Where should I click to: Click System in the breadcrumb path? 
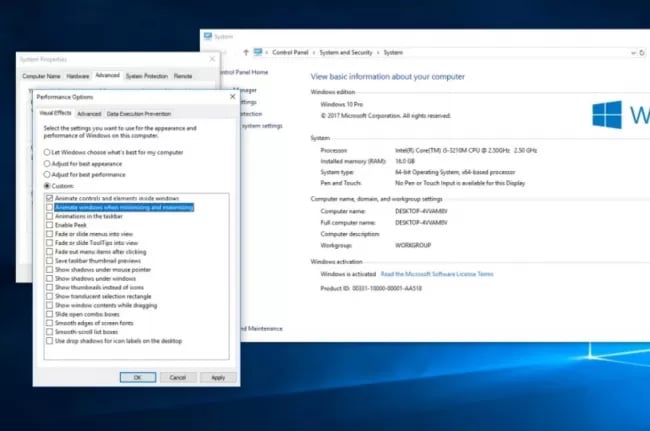tap(393, 52)
